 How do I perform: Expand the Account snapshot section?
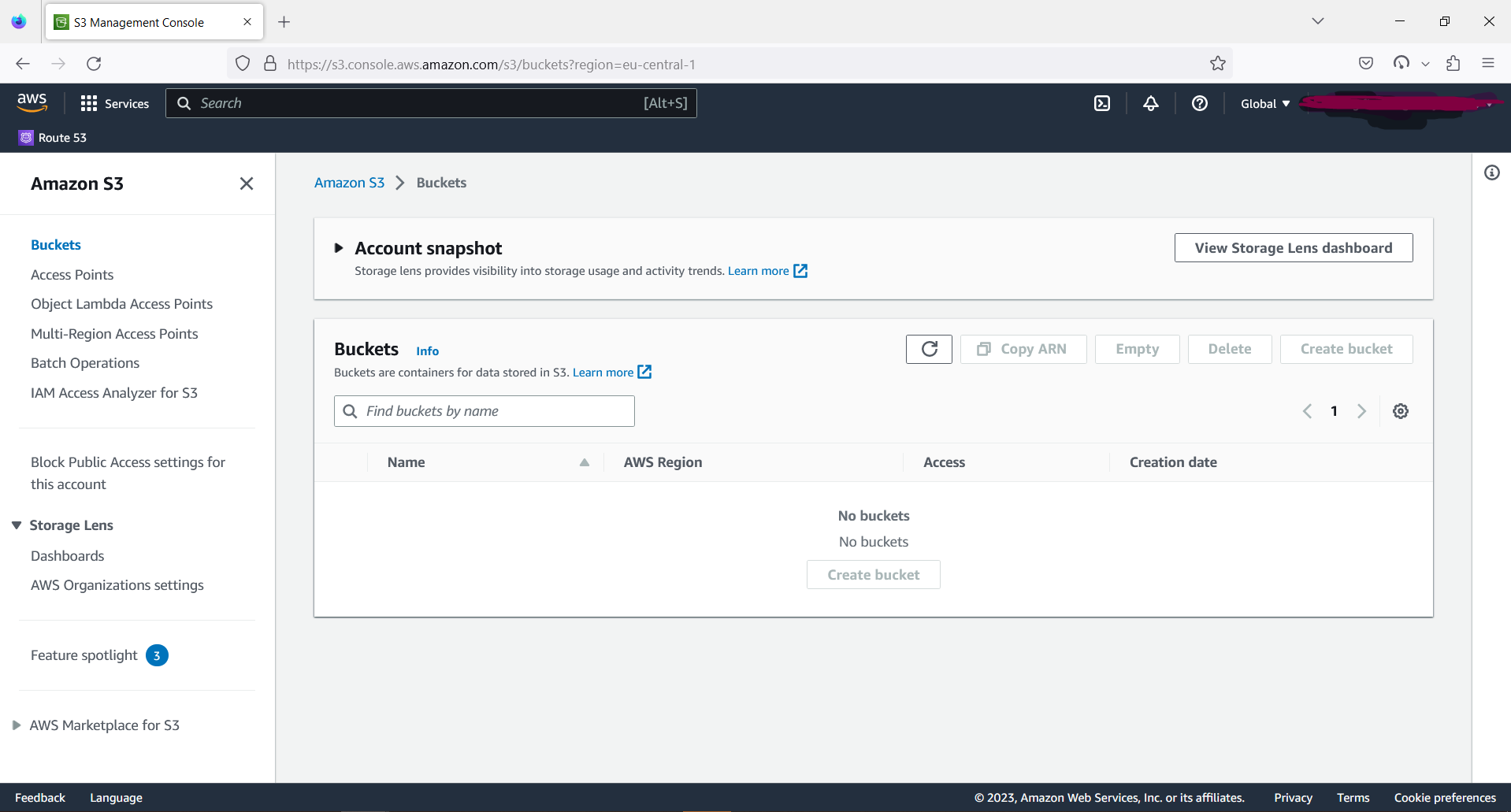[x=339, y=247]
